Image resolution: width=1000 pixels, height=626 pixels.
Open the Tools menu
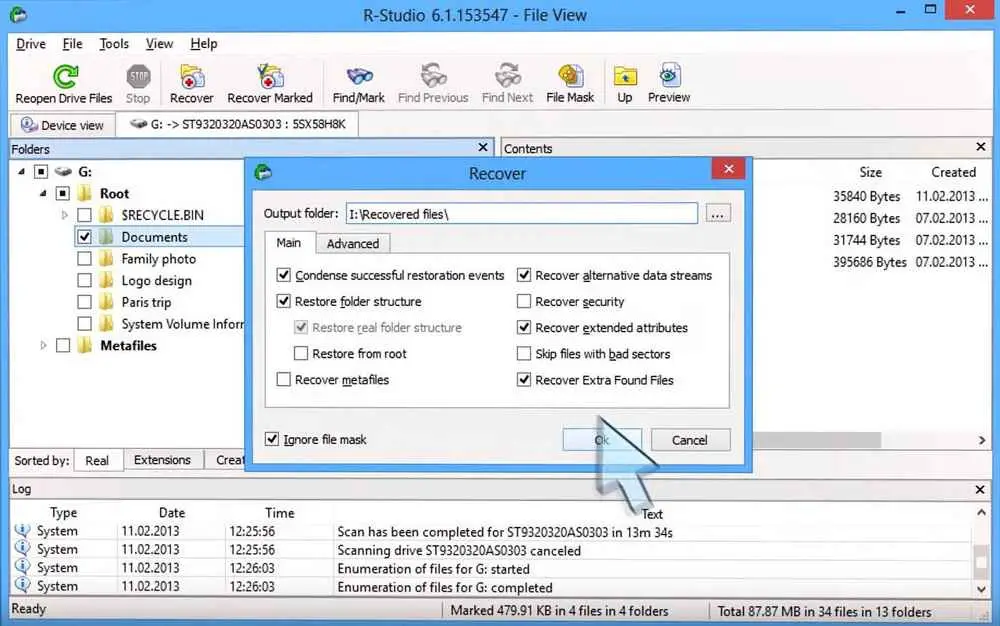click(114, 44)
